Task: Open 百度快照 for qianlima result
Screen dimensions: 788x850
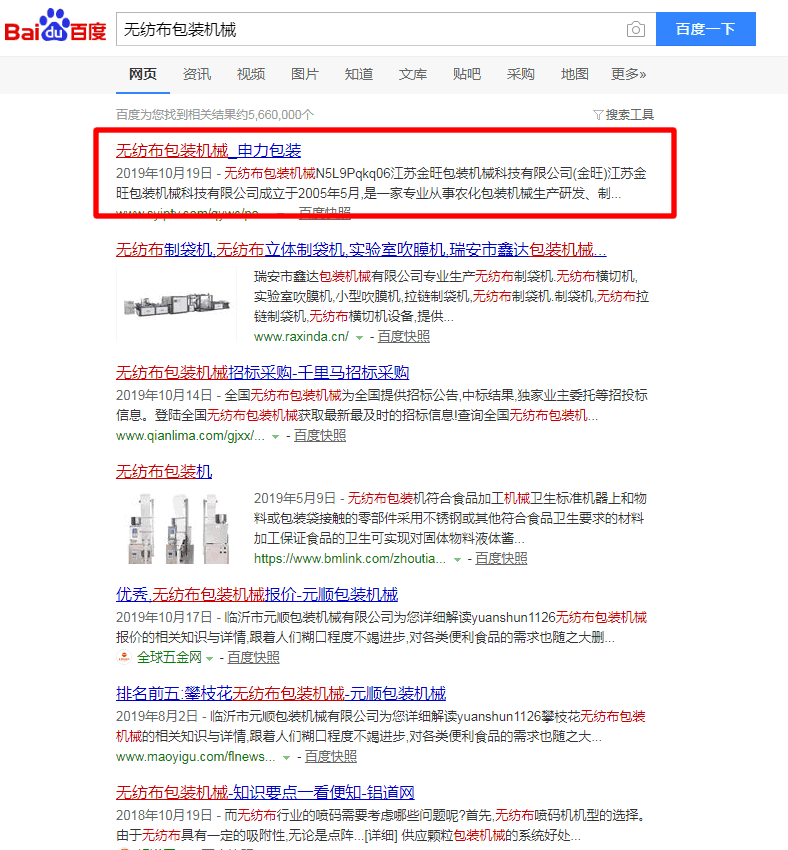Action: 320,436
